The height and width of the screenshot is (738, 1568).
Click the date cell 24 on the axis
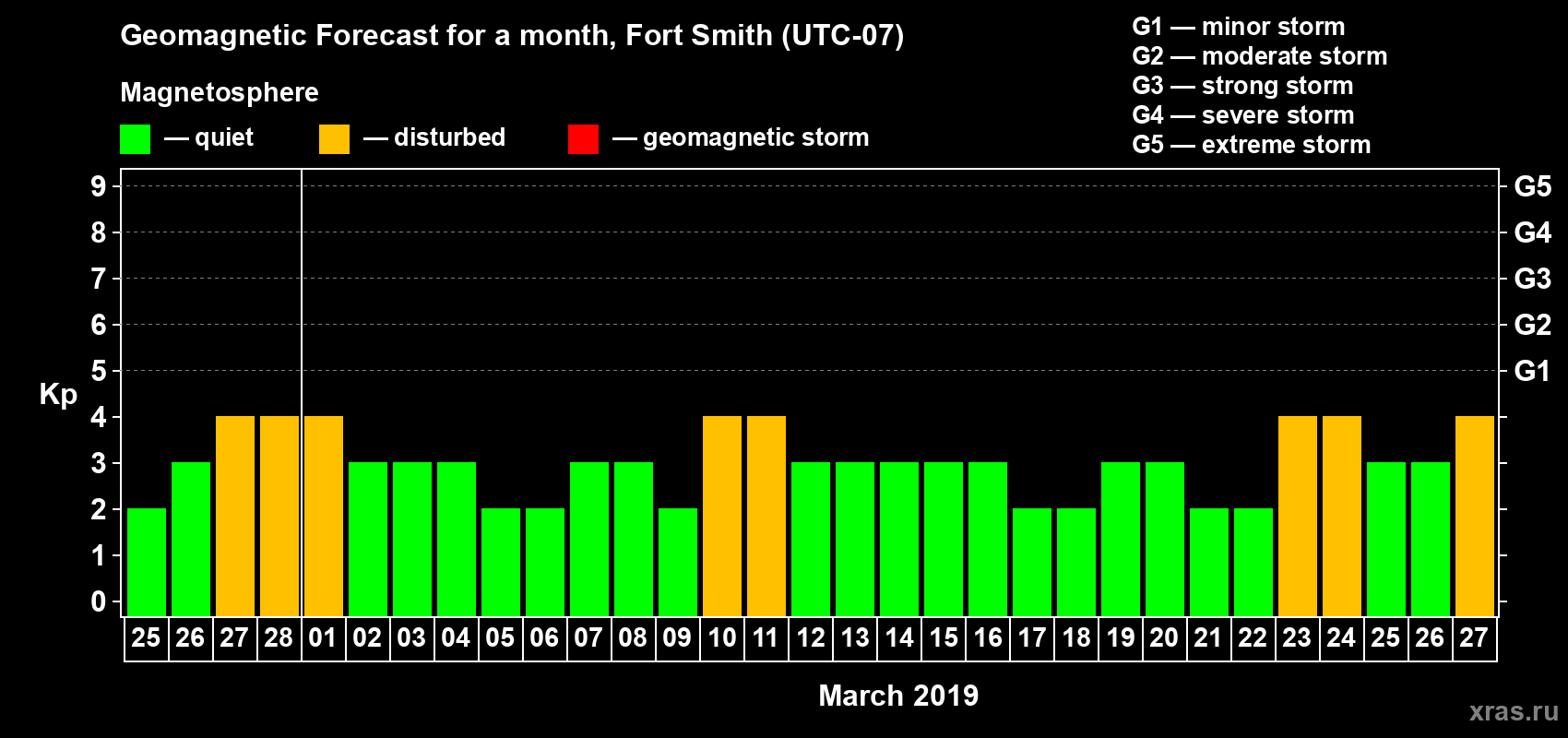coord(1342,638)
